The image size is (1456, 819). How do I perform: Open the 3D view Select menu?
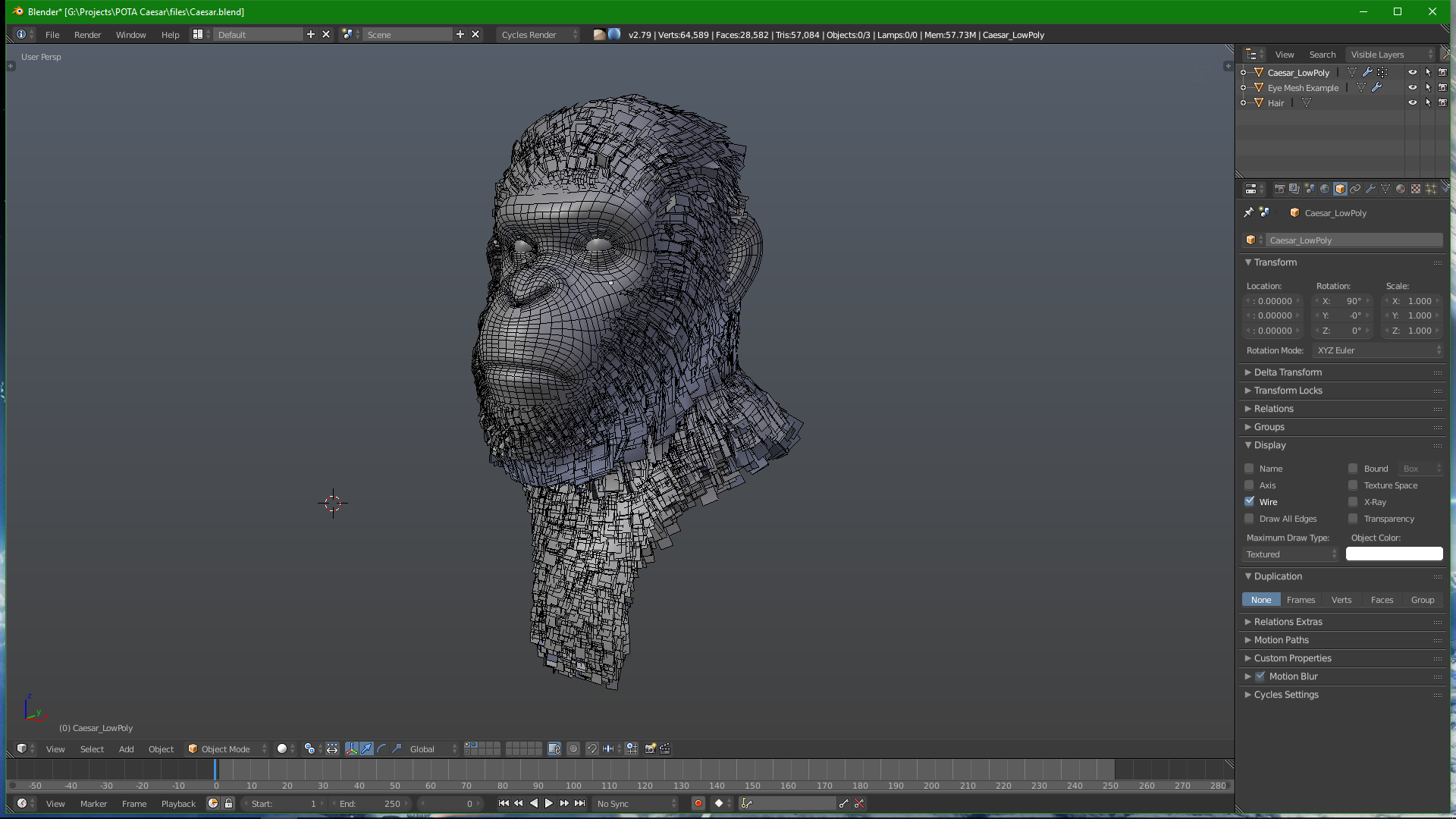[92, 749]
